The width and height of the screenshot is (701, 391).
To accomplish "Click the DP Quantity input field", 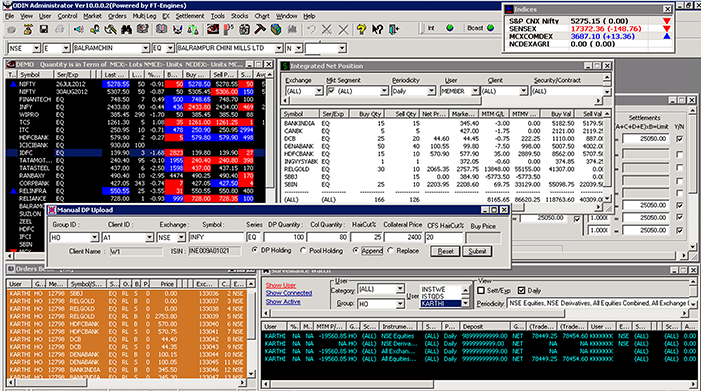I will [x=285, y=237].
